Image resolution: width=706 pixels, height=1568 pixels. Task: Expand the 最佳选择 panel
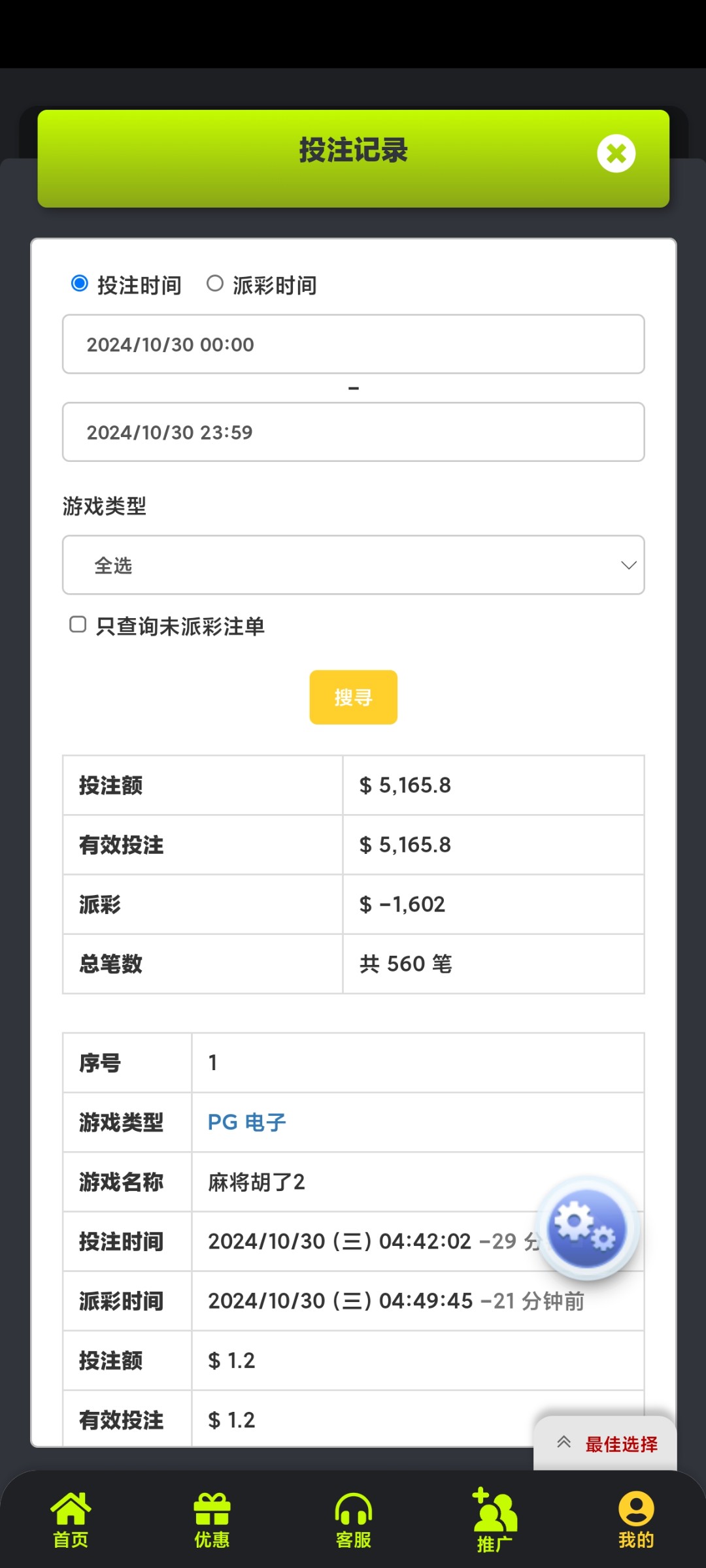(620, 1444)
